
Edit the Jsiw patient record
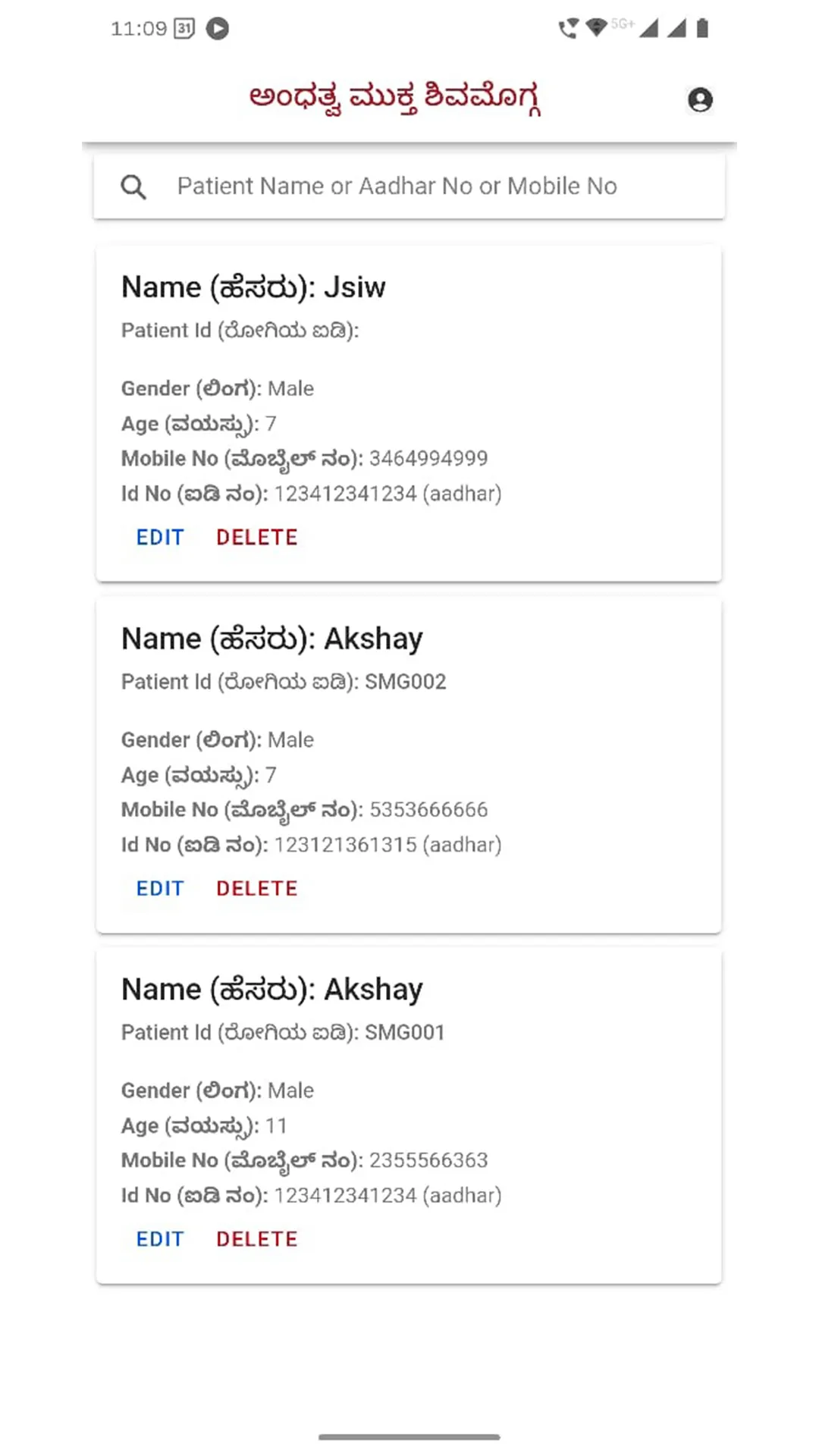click(x=160, y=538)
